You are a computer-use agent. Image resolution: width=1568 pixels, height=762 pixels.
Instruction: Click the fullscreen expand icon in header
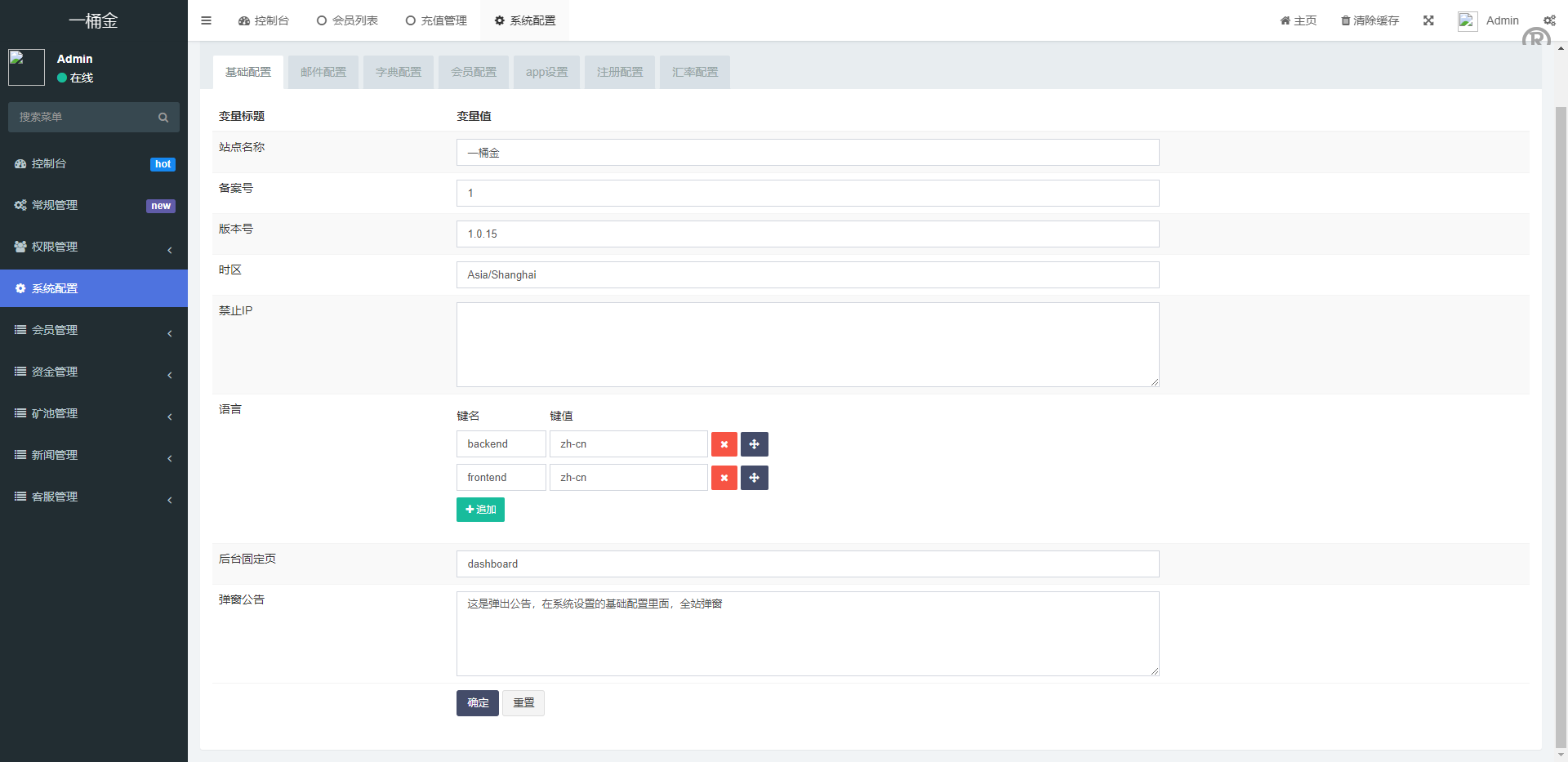tap(1428, 20)
